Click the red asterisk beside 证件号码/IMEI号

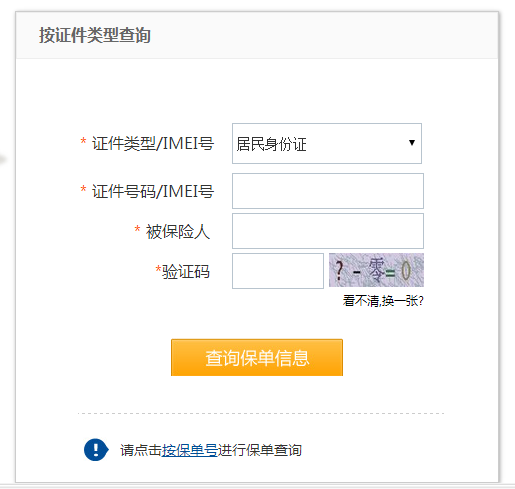click(x=83, y=189)
